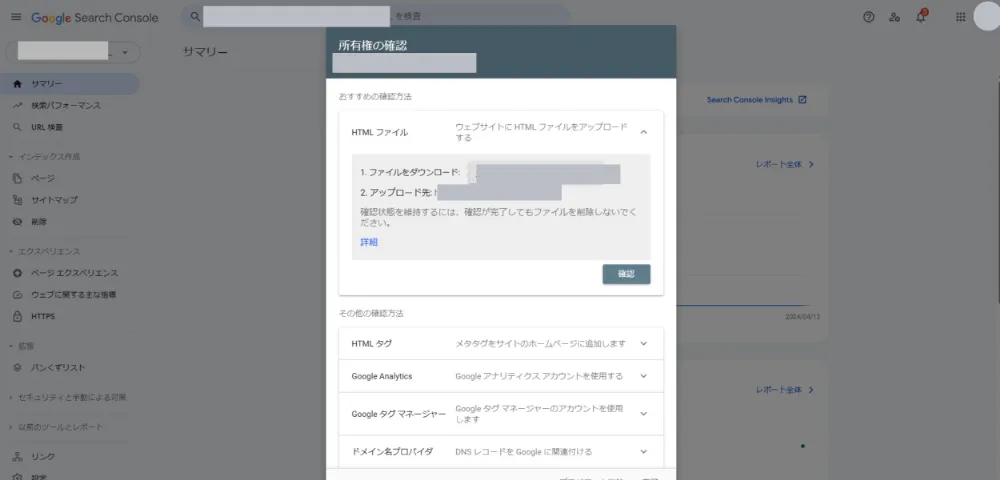Expand セキュリティと手動による対策

(x=68, y=398)
